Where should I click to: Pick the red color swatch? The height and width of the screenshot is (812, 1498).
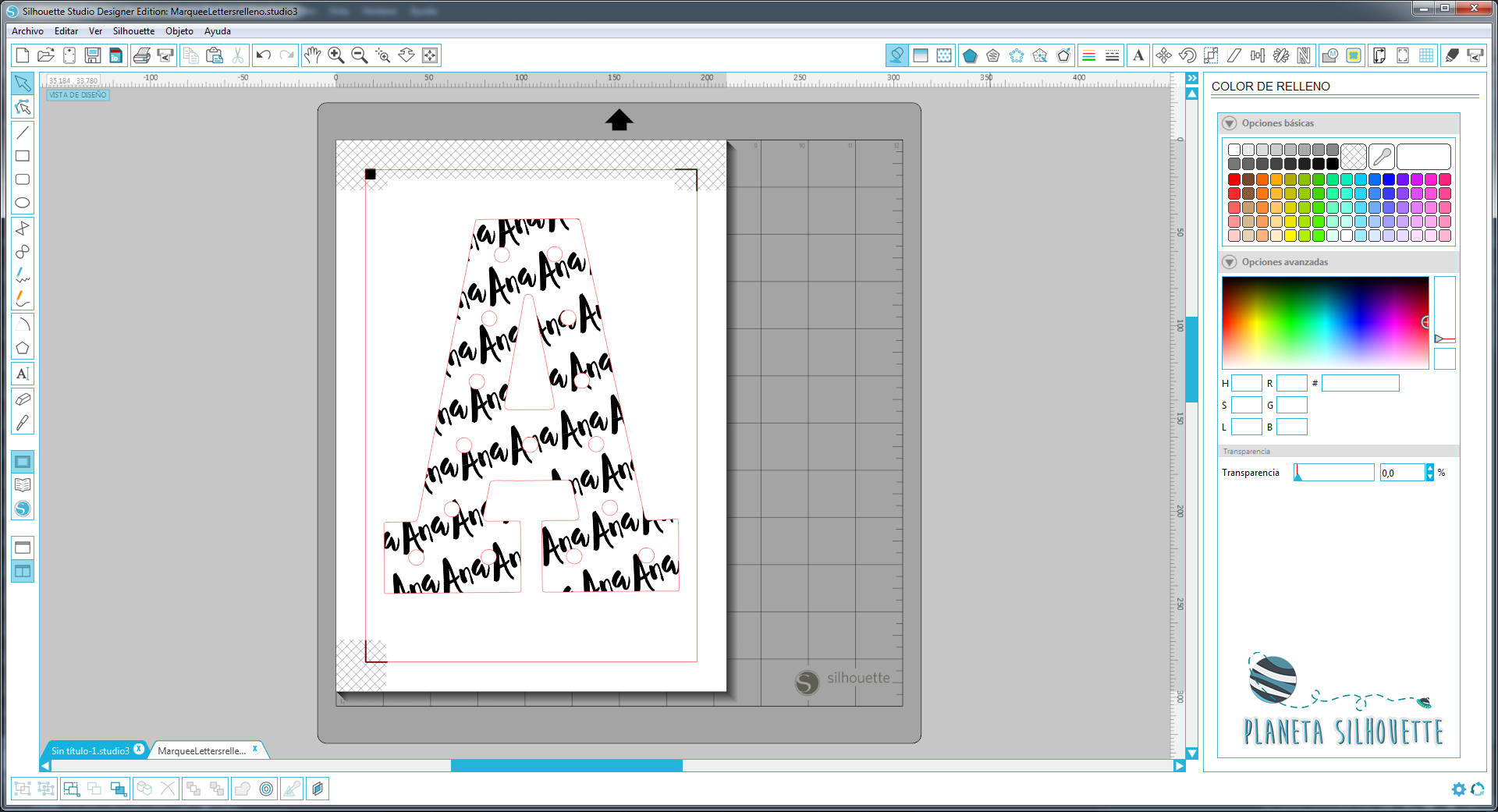point(1234,179)
